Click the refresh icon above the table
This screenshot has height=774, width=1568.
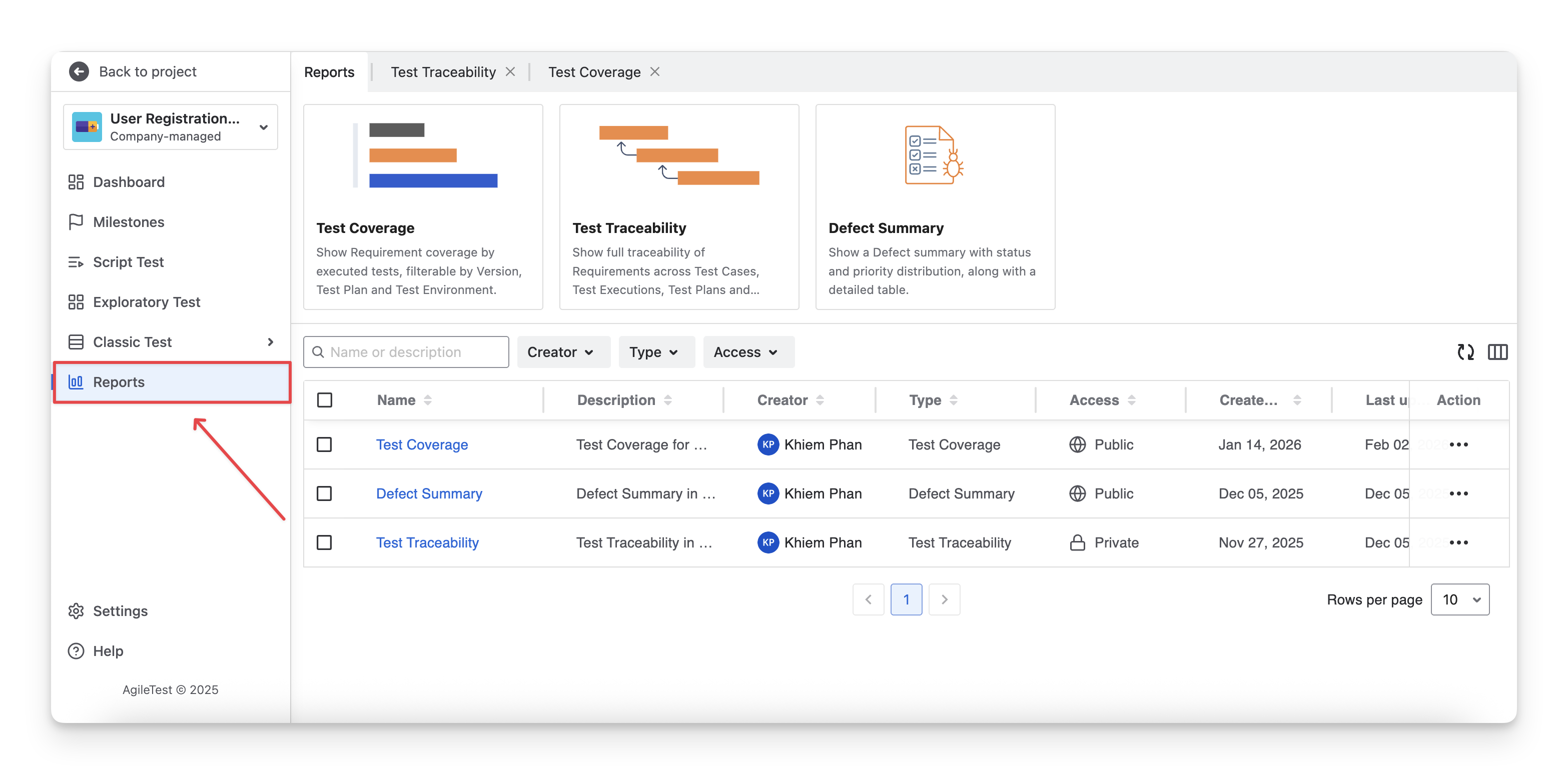click(x=1465, y=351)
